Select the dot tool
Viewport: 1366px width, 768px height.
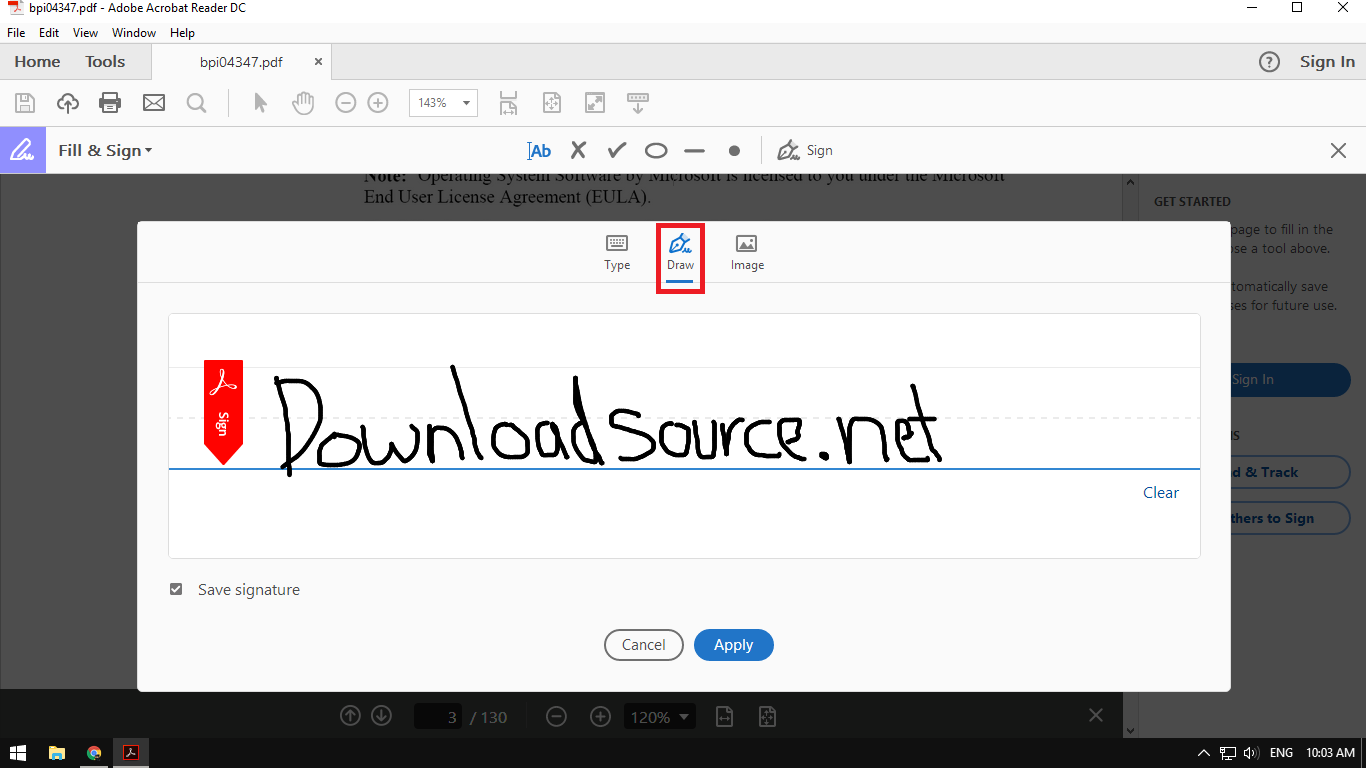(x=734, y=151)
